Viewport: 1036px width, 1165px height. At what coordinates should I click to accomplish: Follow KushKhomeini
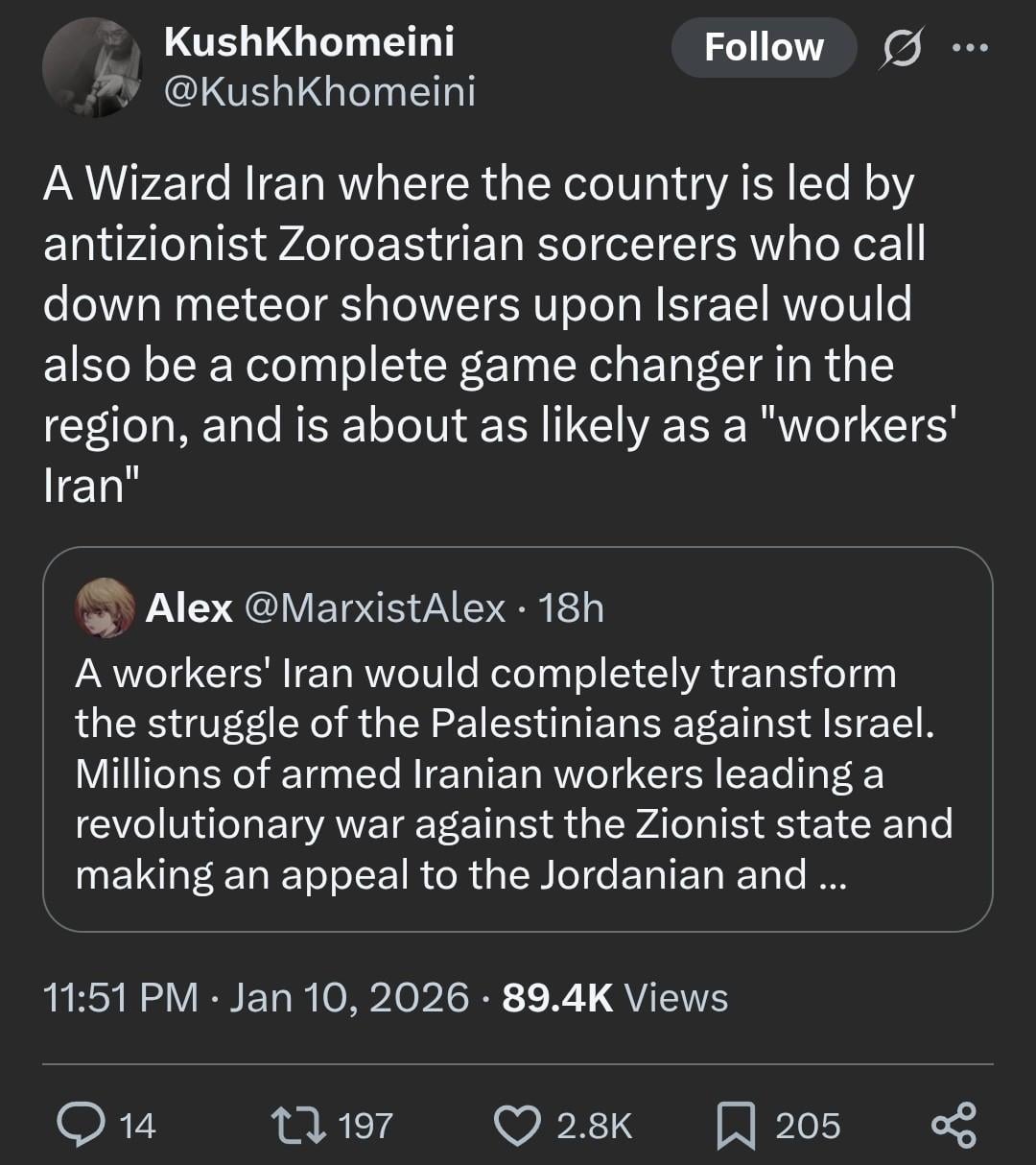(764, 47)
